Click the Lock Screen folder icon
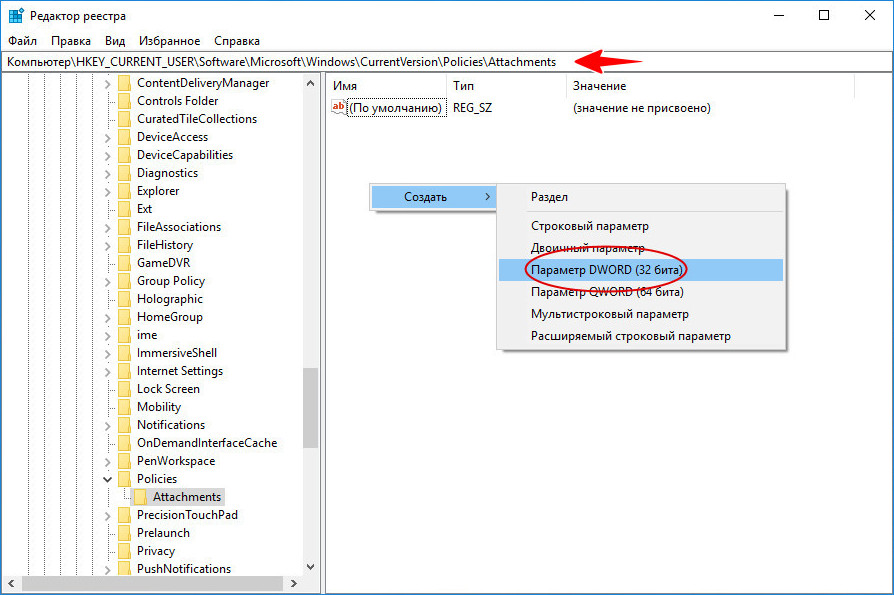The image size is (894, 595). click(124, 389)
